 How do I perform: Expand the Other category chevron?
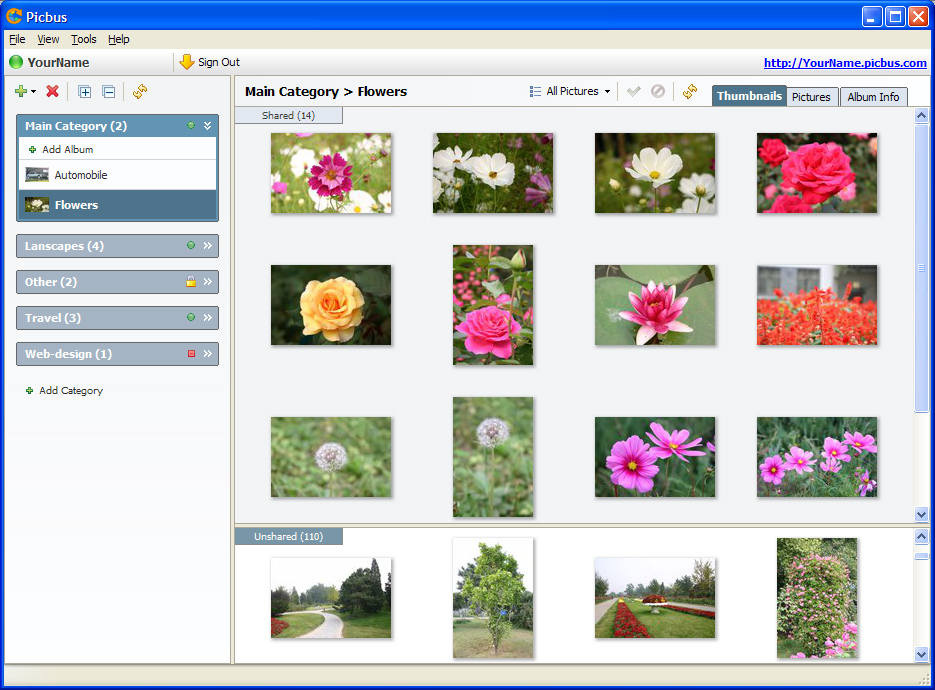[x=208, y=281]
